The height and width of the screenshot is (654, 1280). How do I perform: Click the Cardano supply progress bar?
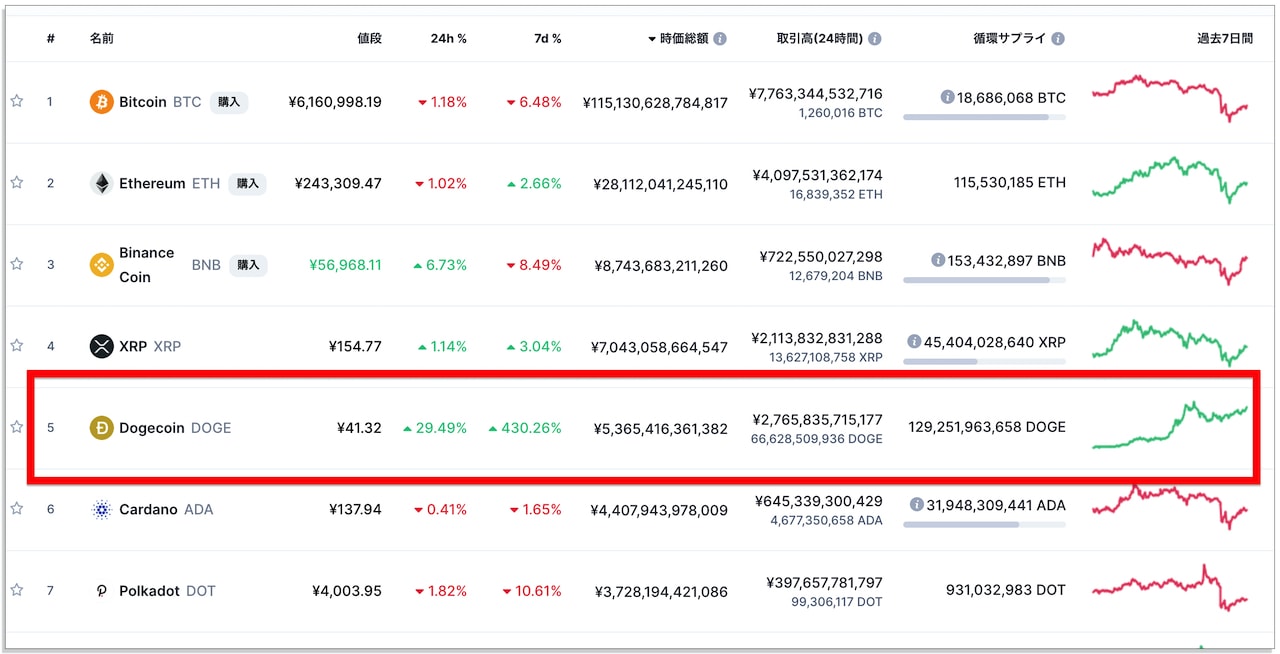(984, 524)
